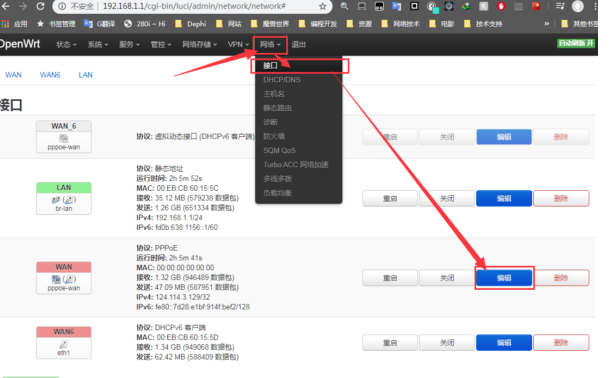Bookmark the page using the star icon
The width and height of the screenshot is (615, 378).
pyautogui.click(x=322, y=6)
